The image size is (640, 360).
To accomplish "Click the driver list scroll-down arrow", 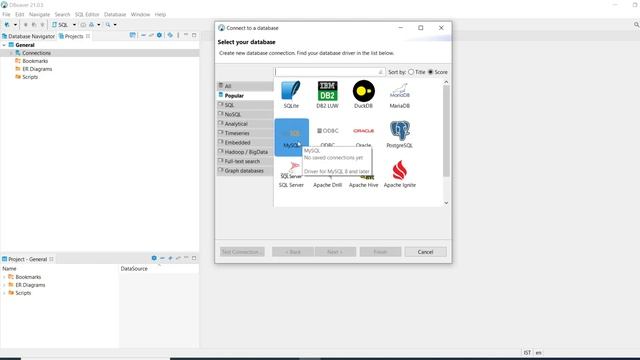I will (446, 202).
